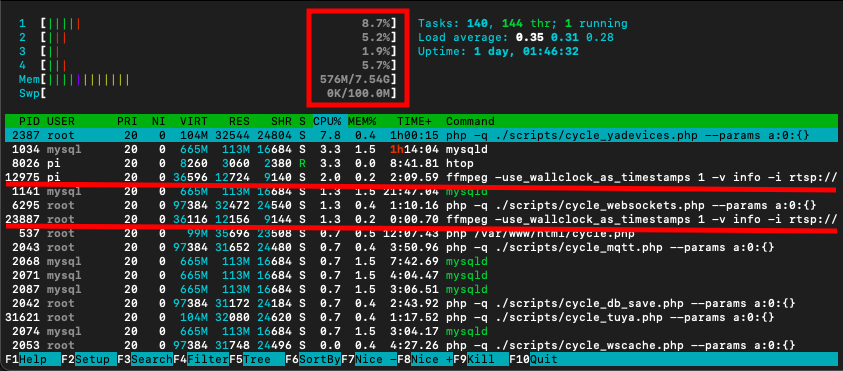Select the /var/www/html/cycle.php process row
Image resolution: width=843 pixels, height=371 pixels.
422,233
